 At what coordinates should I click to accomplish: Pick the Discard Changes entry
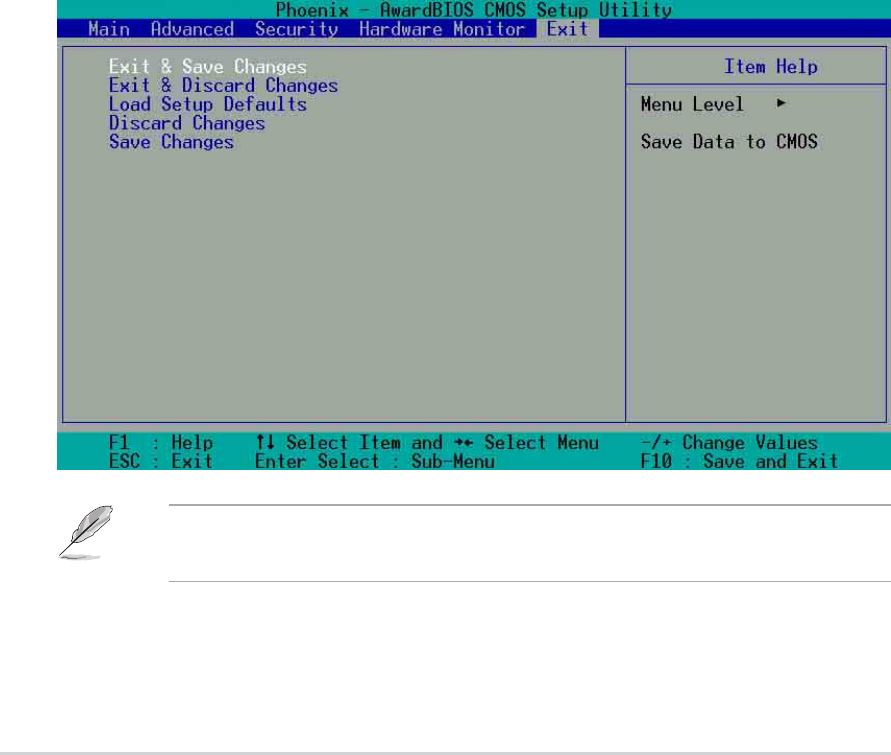click(x=186, y=123)
